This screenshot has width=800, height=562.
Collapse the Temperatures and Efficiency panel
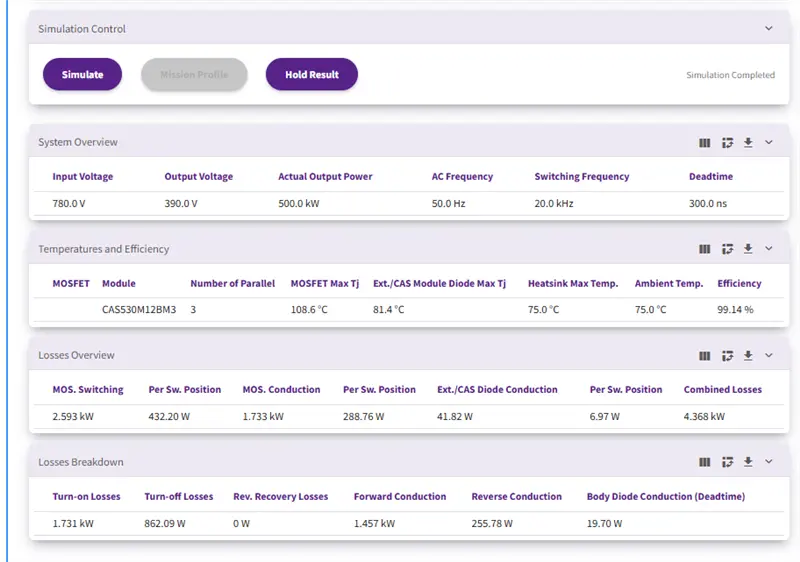coord(768,249)
